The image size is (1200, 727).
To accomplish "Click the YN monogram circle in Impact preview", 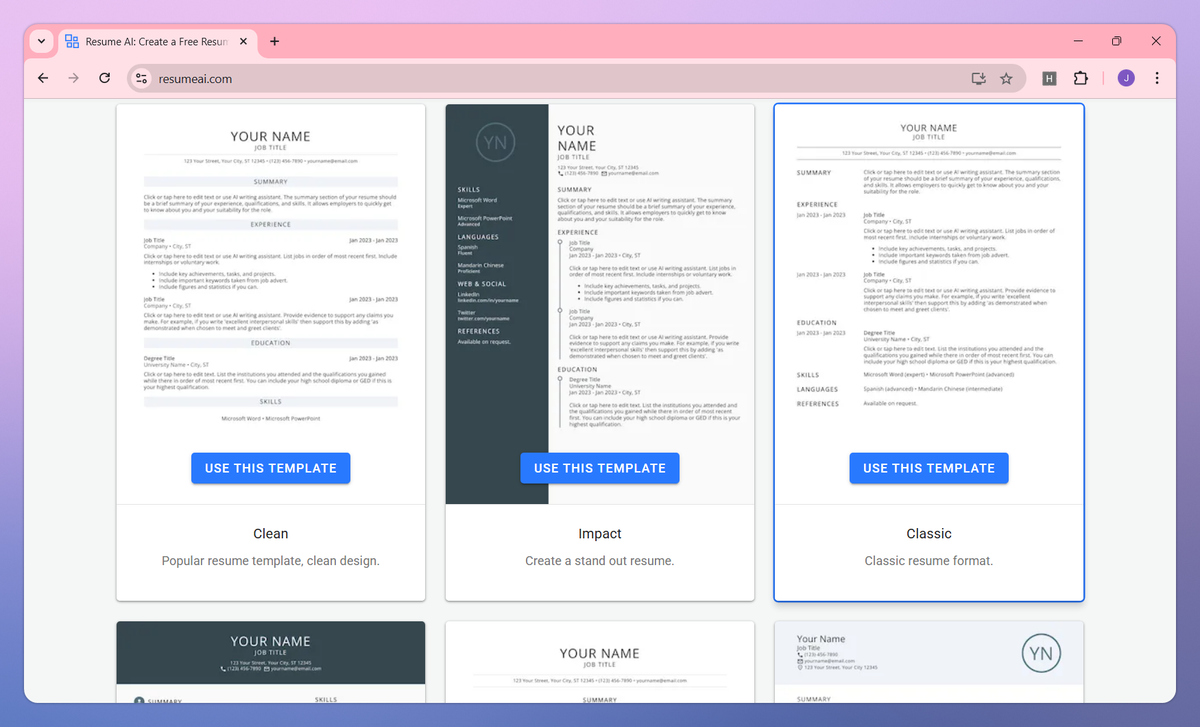I will [x=496, y=143].
